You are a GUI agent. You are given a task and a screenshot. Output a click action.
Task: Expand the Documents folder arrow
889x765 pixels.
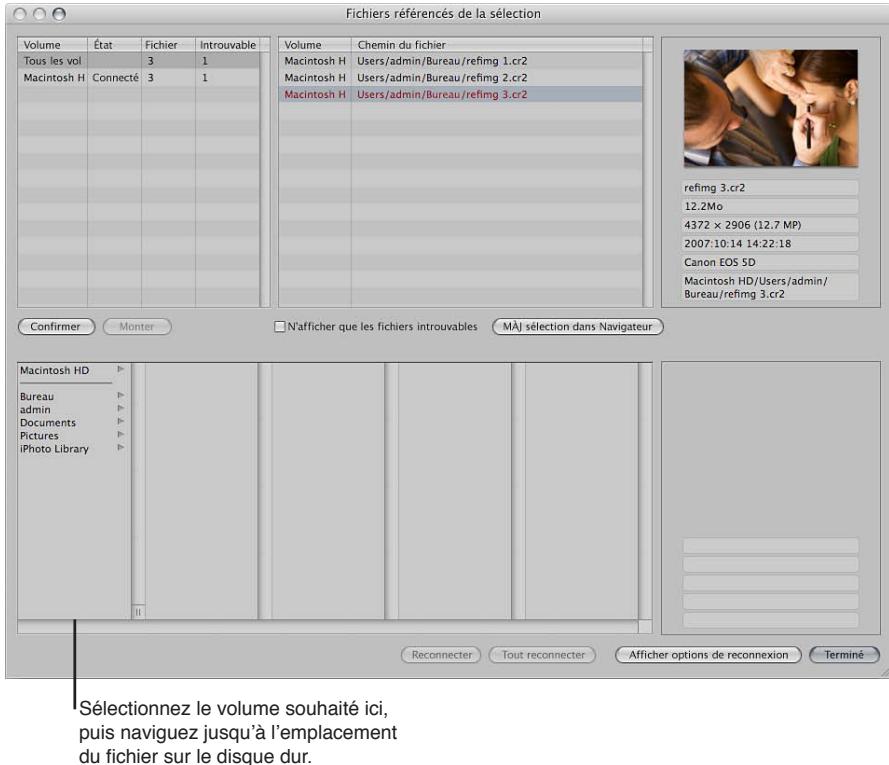(x=120, y=421)
